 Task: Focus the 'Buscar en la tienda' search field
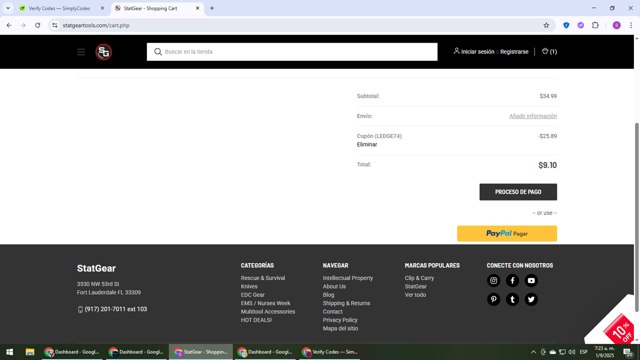point(292,52)
